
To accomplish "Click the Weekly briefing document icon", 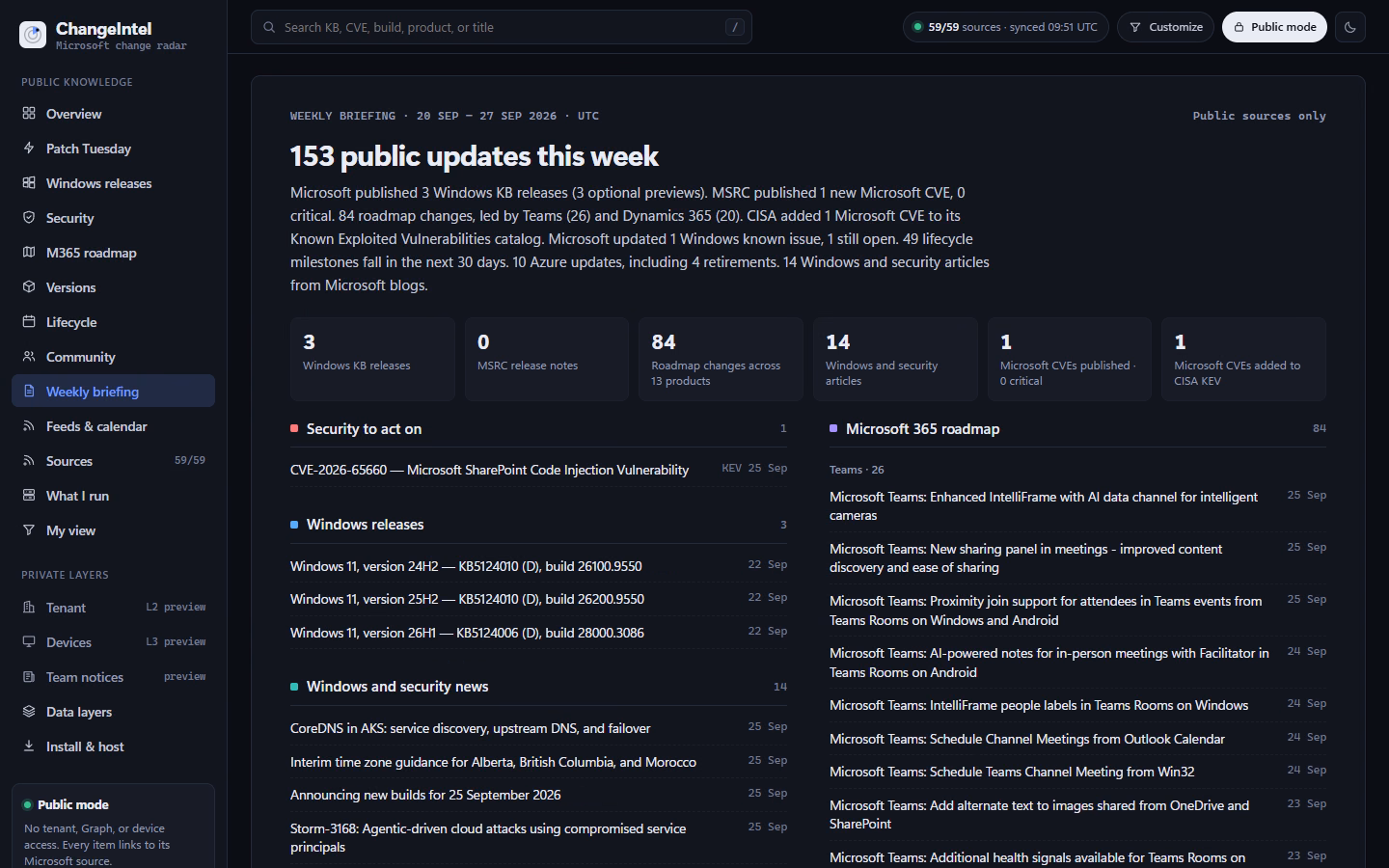I will (x=29, y=391).
